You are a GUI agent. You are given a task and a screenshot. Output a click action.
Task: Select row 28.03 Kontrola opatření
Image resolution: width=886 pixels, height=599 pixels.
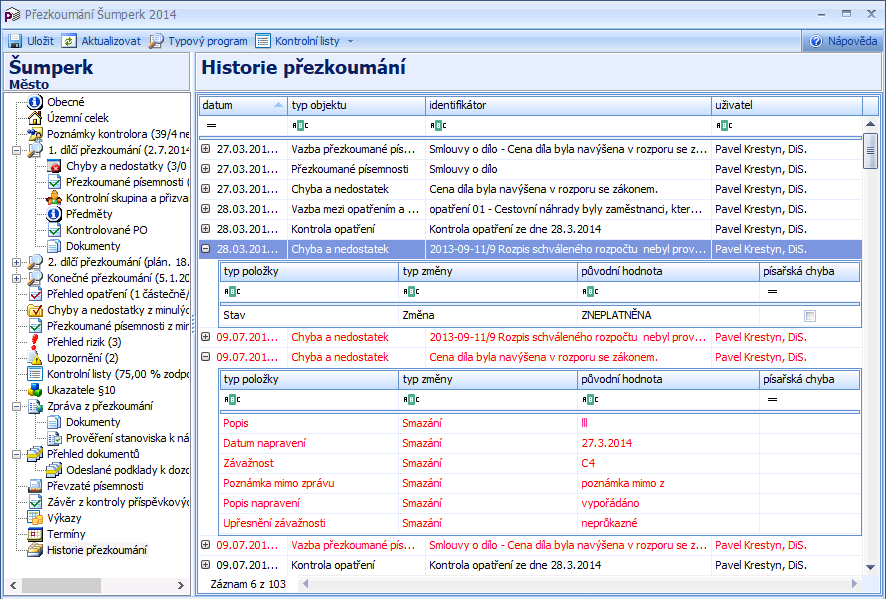pyautogui.click(x=531, y=229)
